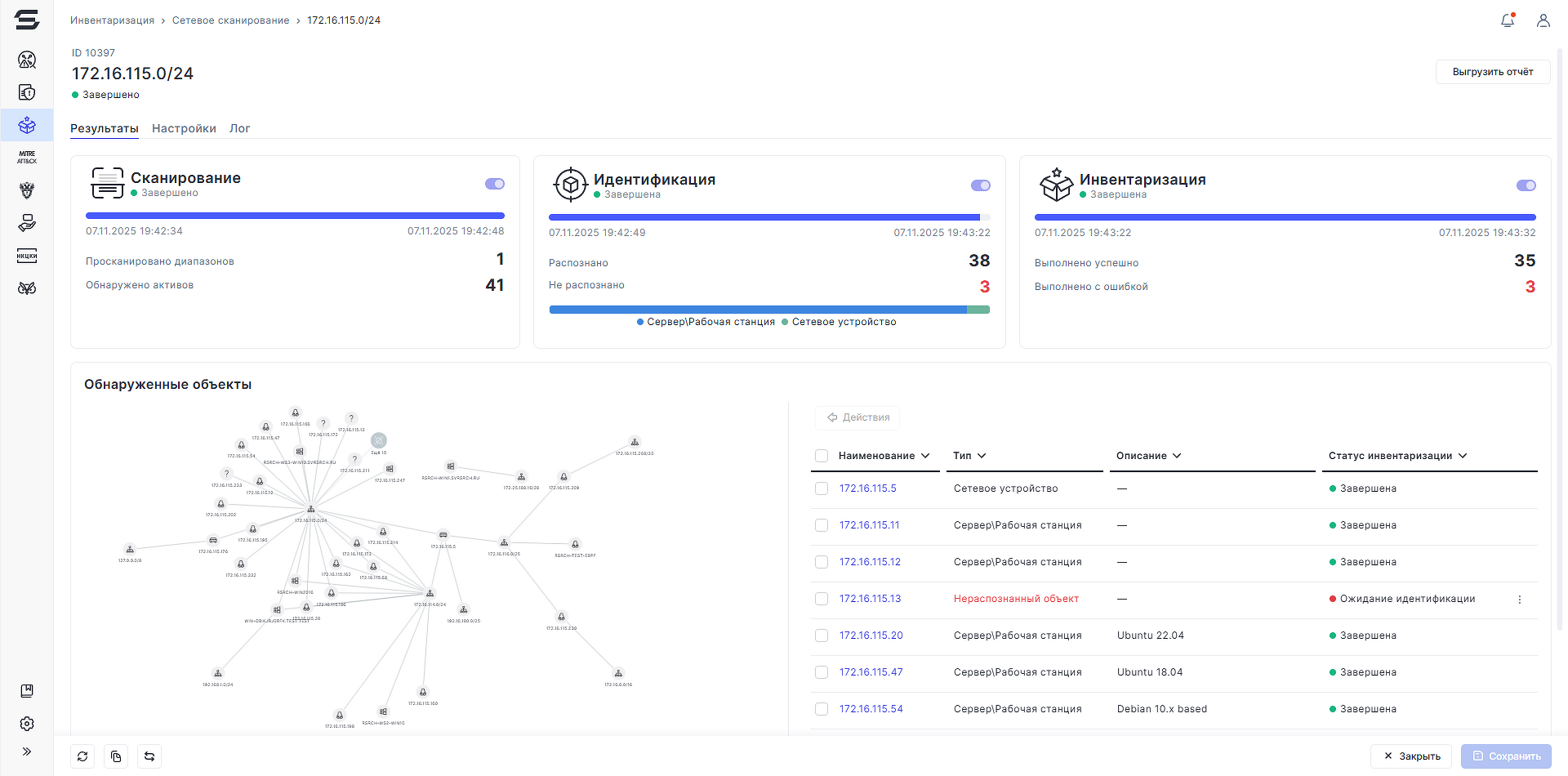Click the Выгрузить отчёт button
This screenshot has width=1568, height=776.
click(1492, 72)
